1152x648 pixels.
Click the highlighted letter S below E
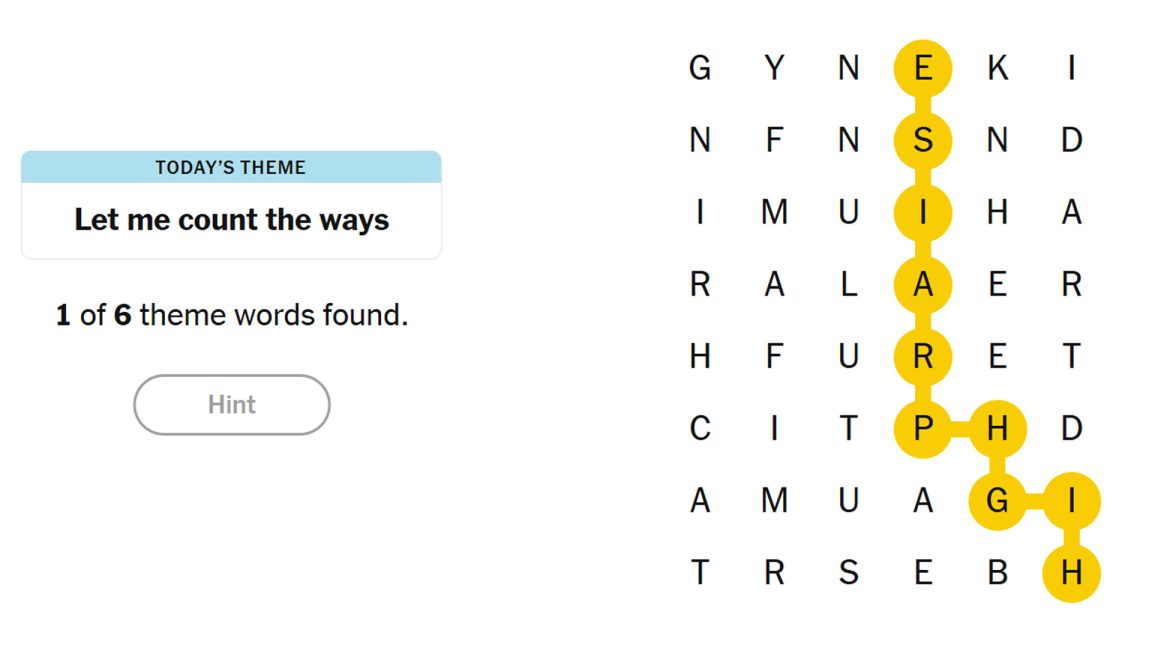[923, 139]
